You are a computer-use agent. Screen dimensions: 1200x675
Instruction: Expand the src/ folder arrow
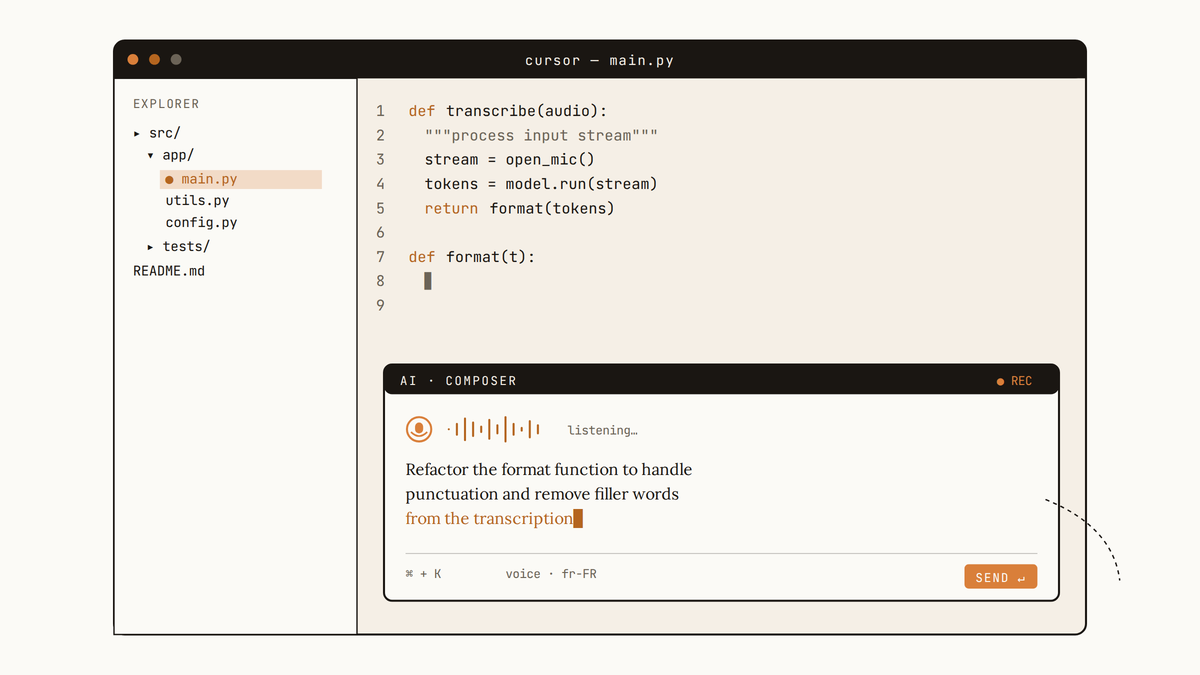(x=137, y=133)
